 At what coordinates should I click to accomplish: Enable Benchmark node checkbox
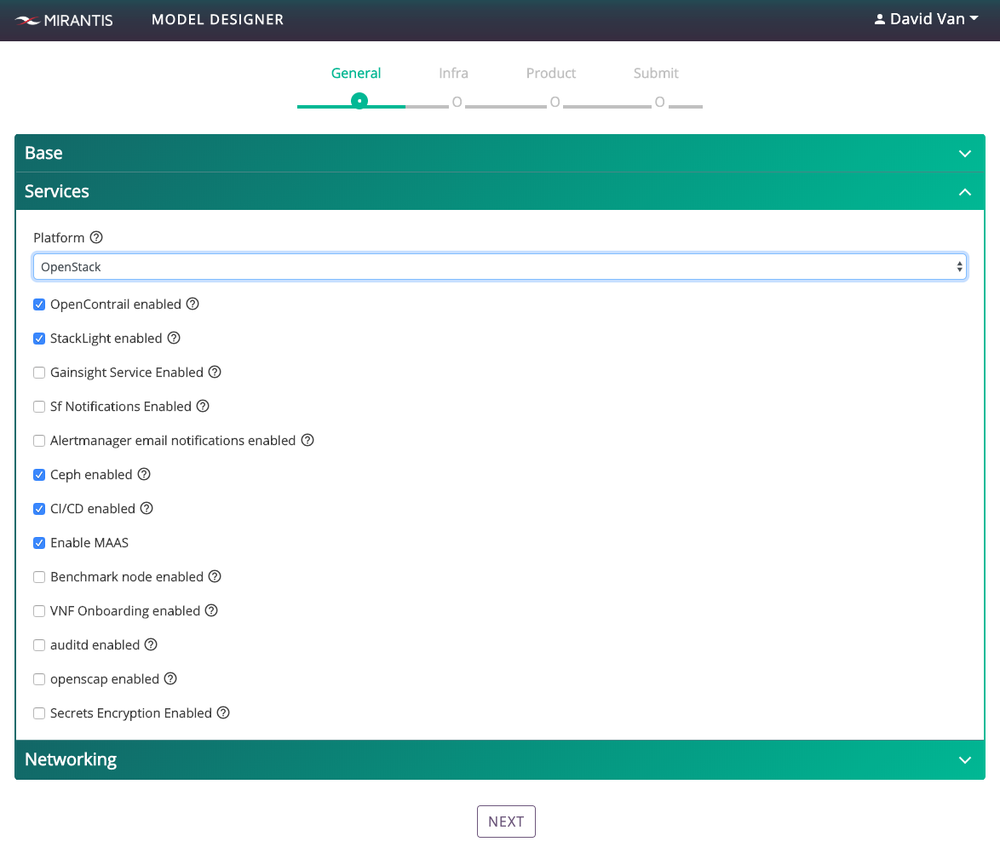click(38, 576)
